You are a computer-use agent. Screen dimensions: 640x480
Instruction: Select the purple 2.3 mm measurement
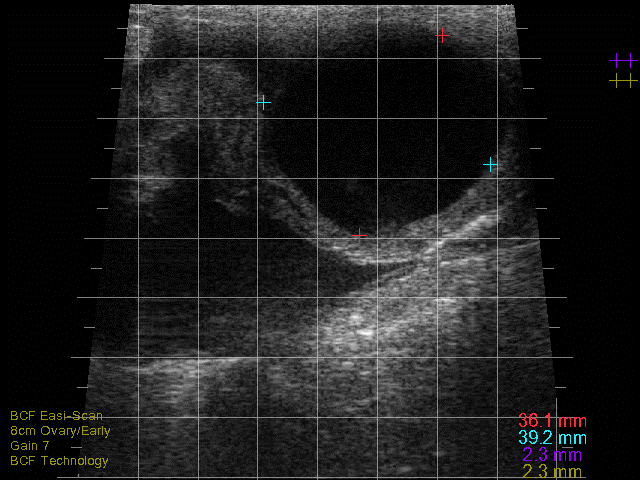551,455
